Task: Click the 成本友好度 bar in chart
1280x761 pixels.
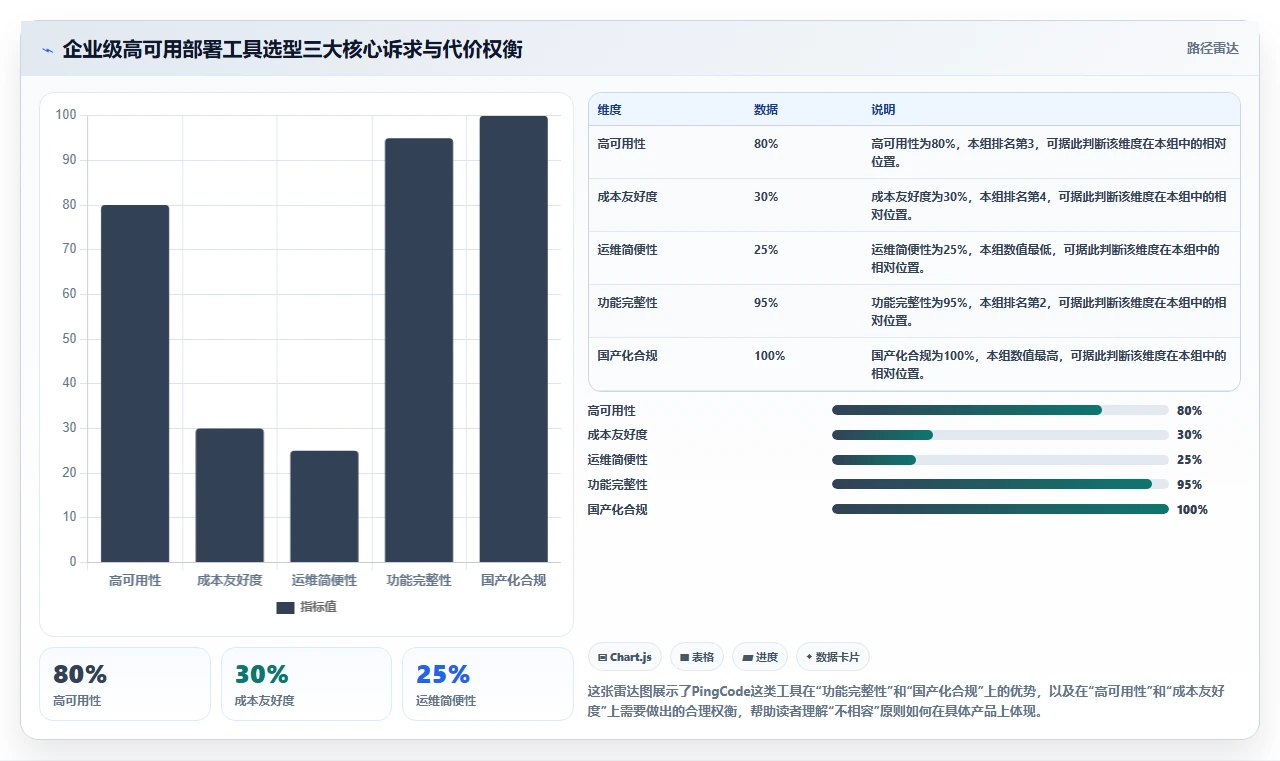Action: (x=229, y=495)
